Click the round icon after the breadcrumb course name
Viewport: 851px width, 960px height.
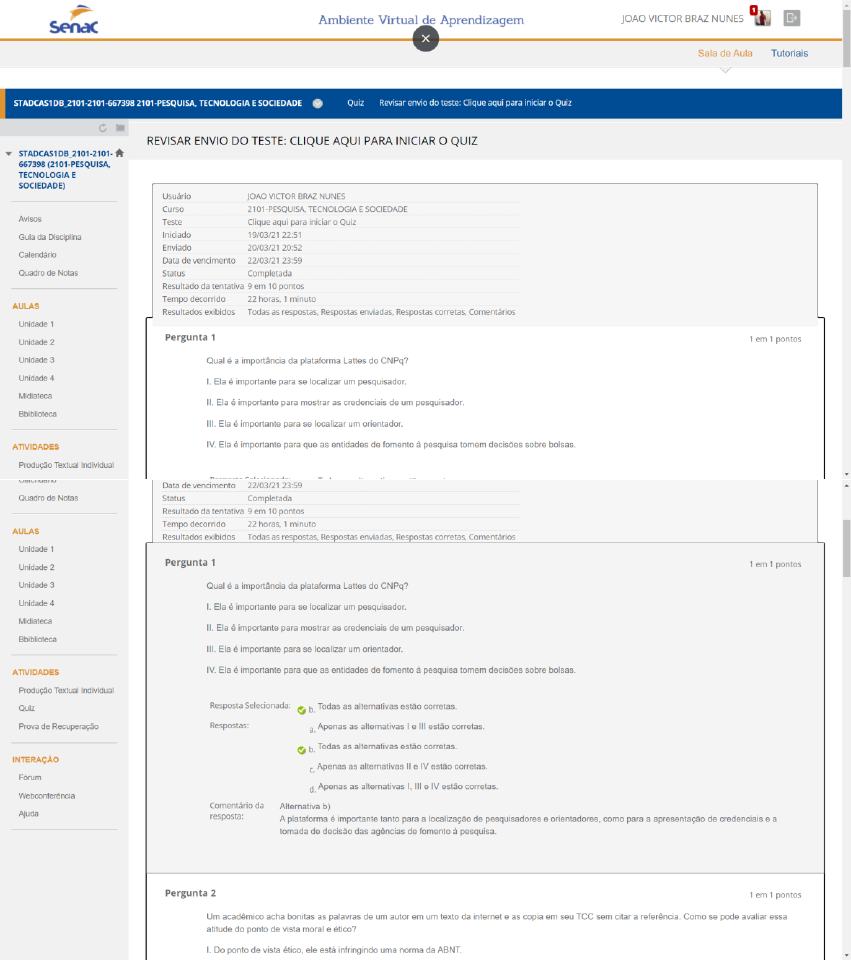(x=317, y=103)
